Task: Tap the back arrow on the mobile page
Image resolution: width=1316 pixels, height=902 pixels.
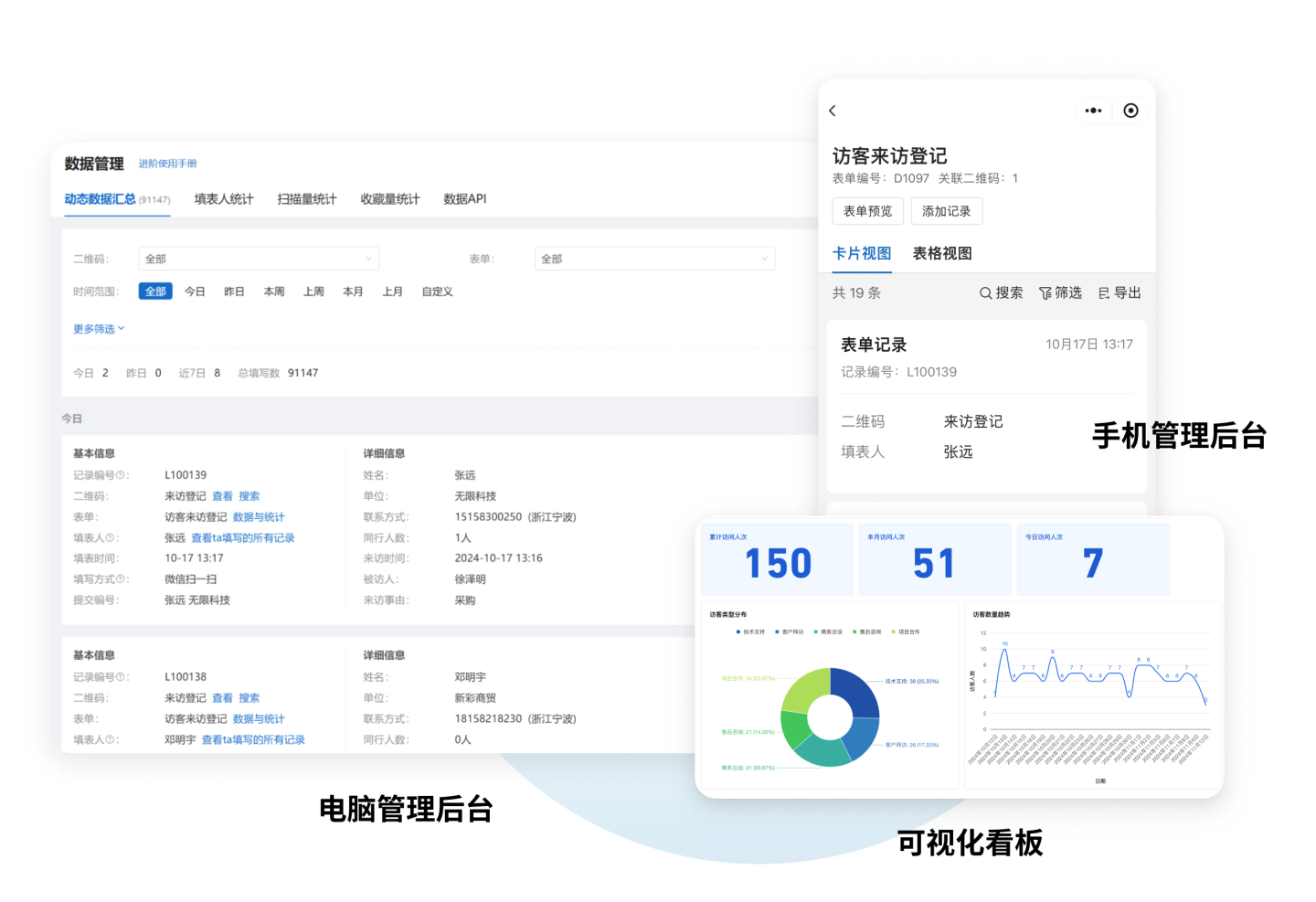Action: point(833,111)
